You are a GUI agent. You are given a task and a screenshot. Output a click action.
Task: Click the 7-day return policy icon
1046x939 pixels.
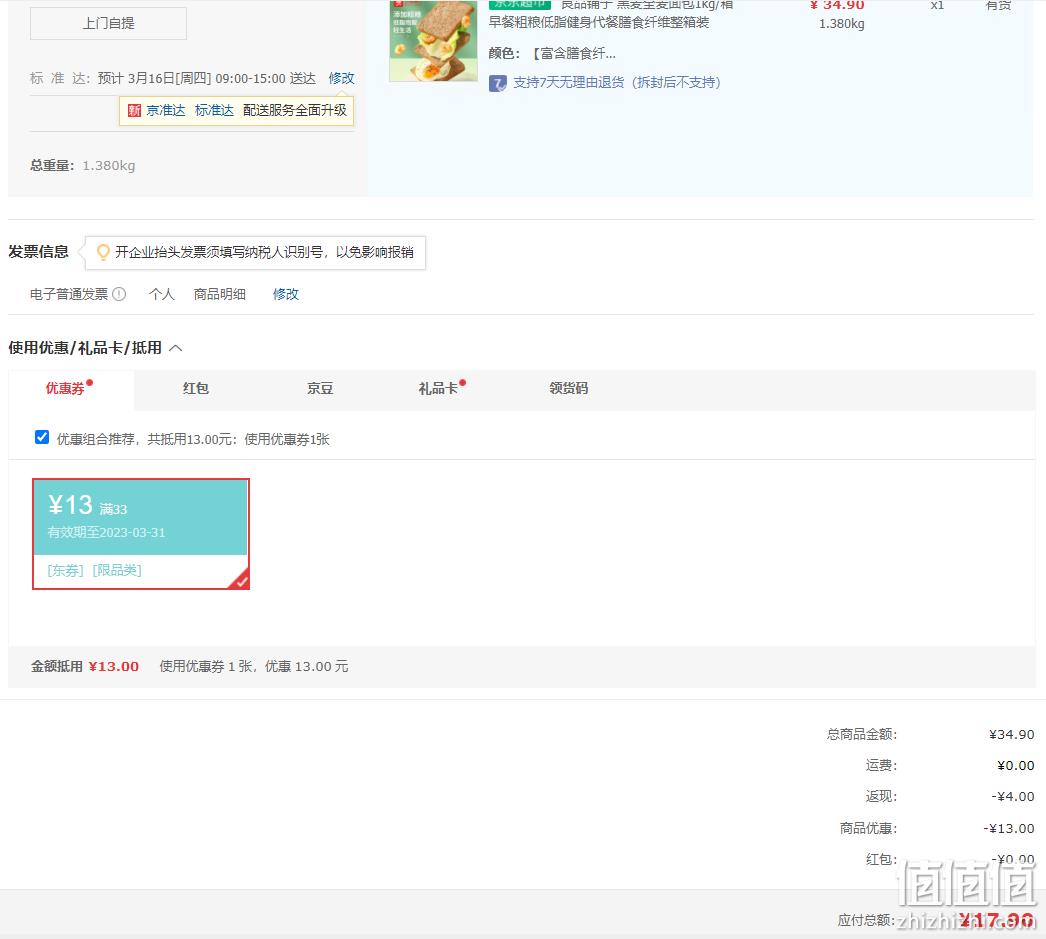tap(498, 83)
